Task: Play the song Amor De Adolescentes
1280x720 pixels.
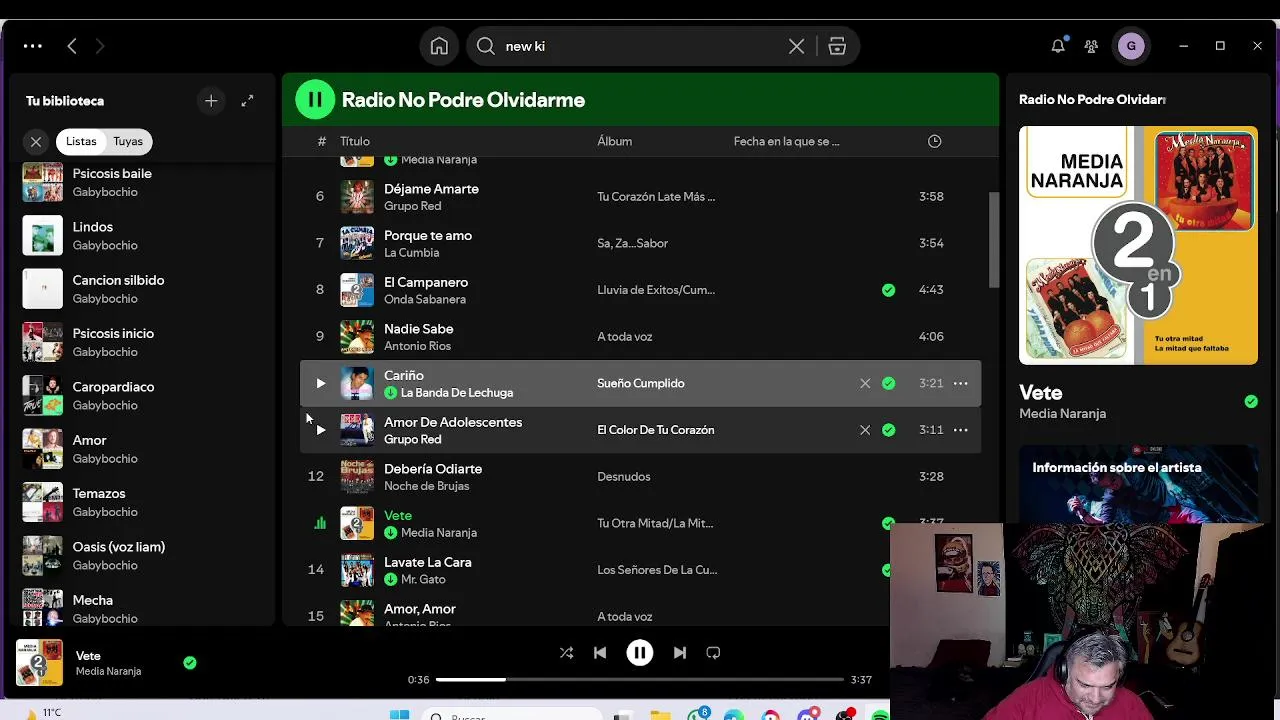Action: coord(320,430)
